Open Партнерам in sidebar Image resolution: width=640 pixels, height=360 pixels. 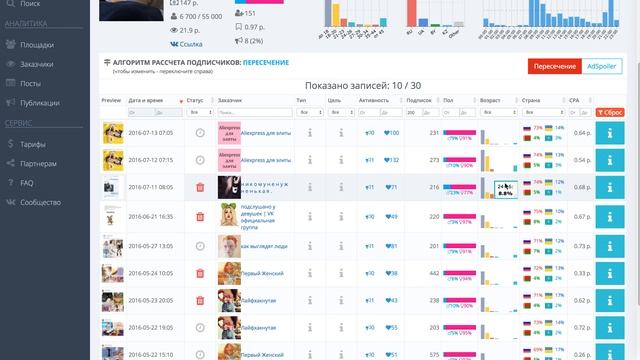pos(38,164)
